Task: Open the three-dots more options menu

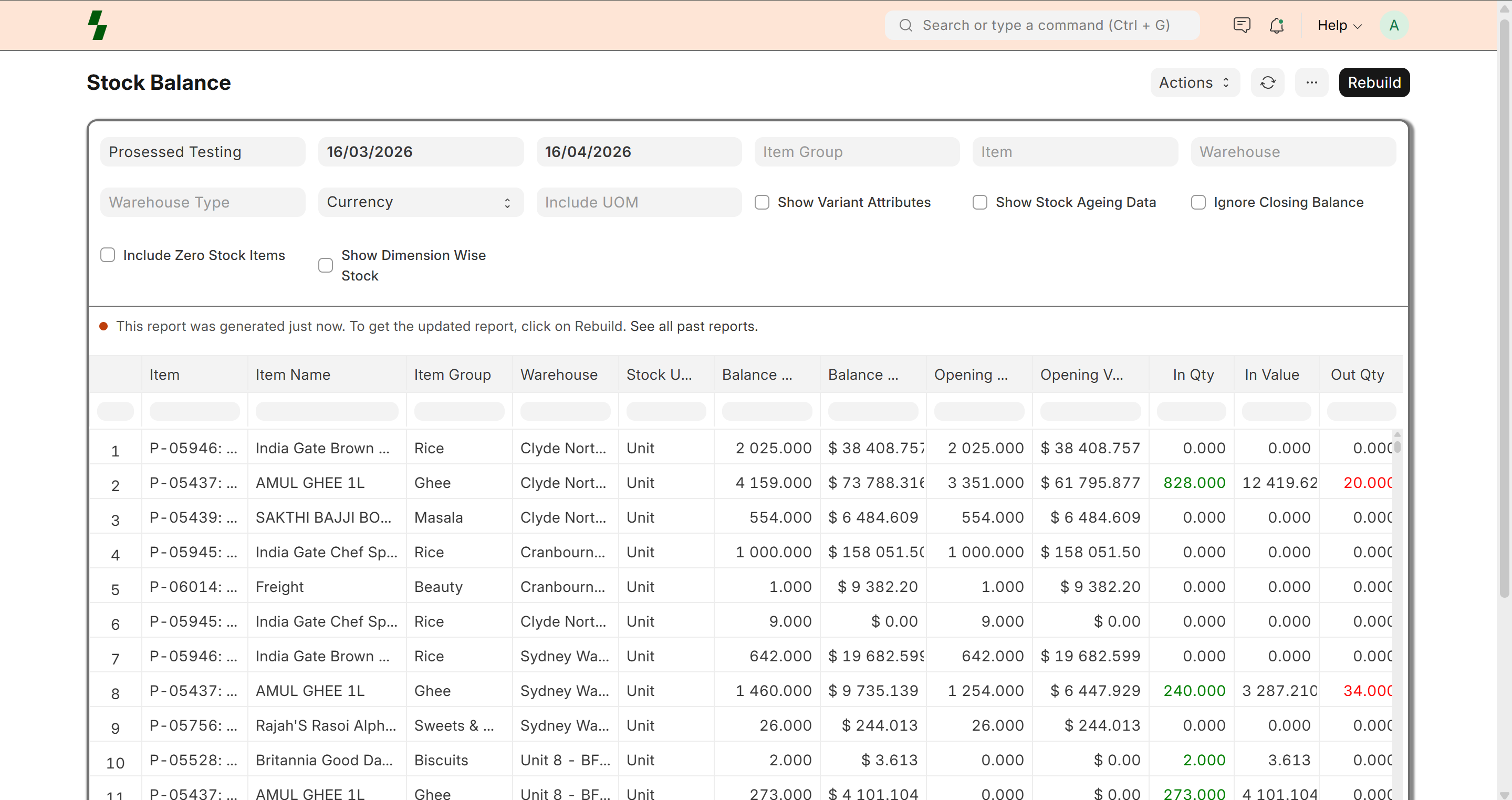Action: [1311, 83]
